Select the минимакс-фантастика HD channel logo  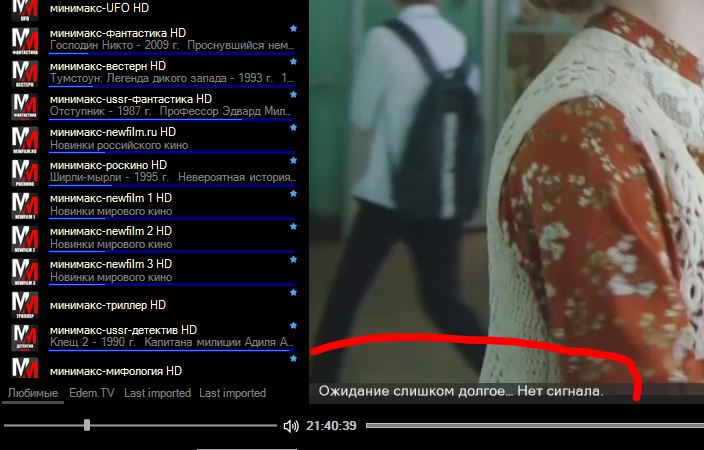[25, 41]
